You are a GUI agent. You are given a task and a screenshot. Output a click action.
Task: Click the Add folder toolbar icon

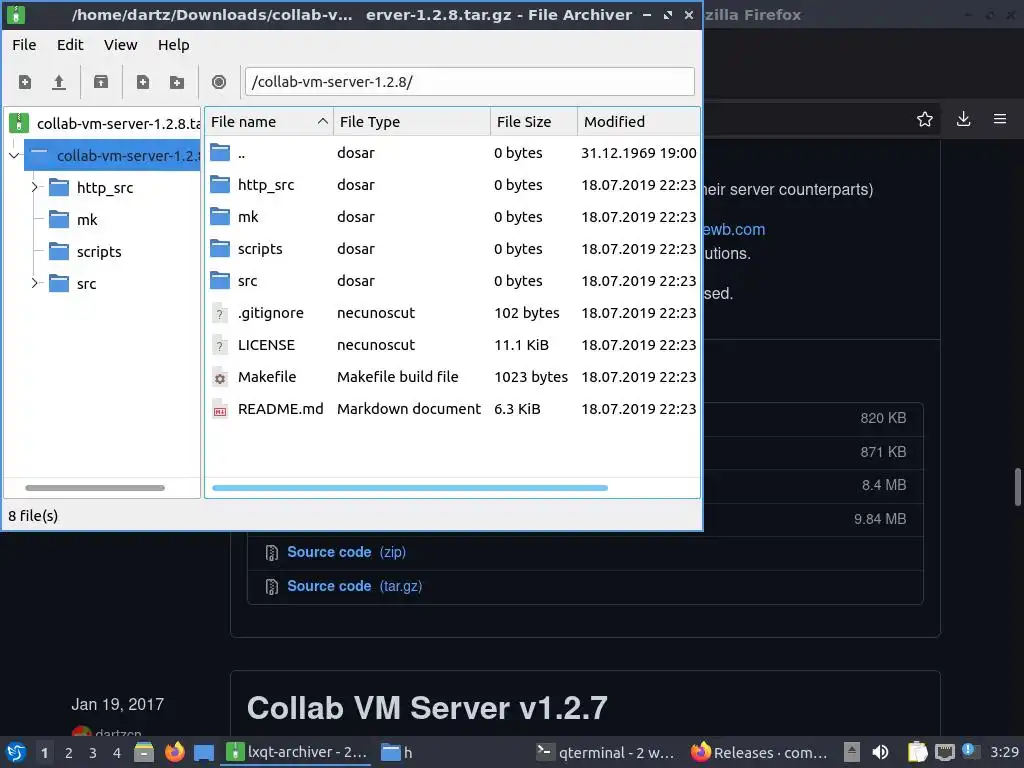coord(176,82)
